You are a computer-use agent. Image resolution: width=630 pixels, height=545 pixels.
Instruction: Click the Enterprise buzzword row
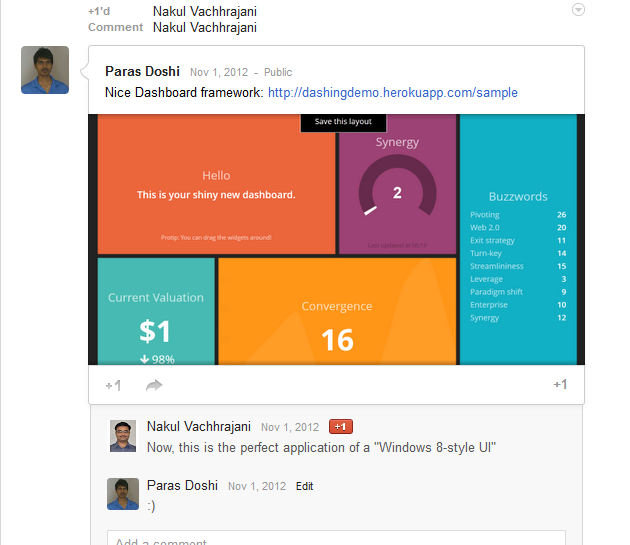(x=518, y=305)
